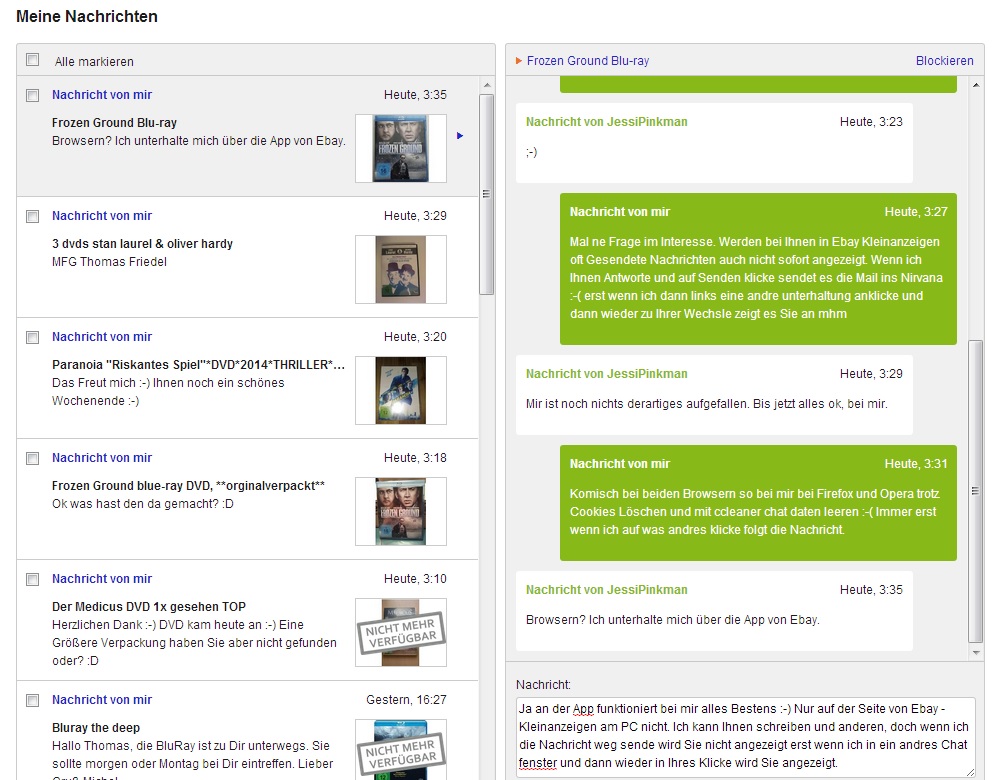Open Frozen Ground blue-ray DVD orginalverpackt thumbnail

tap(400, 511)
